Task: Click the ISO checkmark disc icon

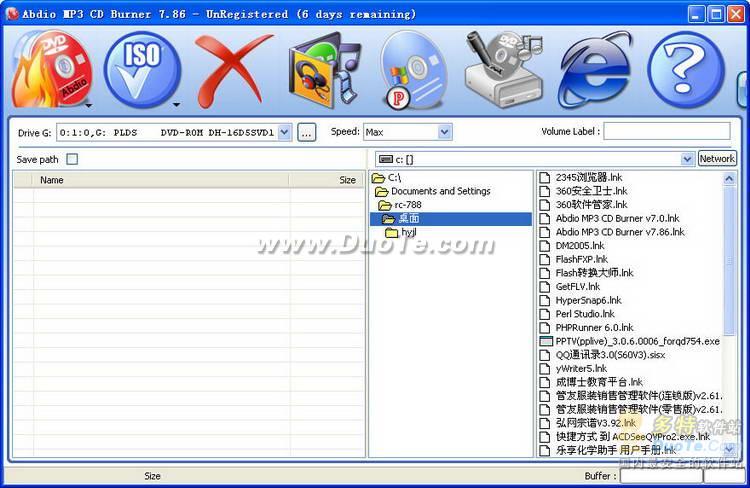Action: pos(141,68)
